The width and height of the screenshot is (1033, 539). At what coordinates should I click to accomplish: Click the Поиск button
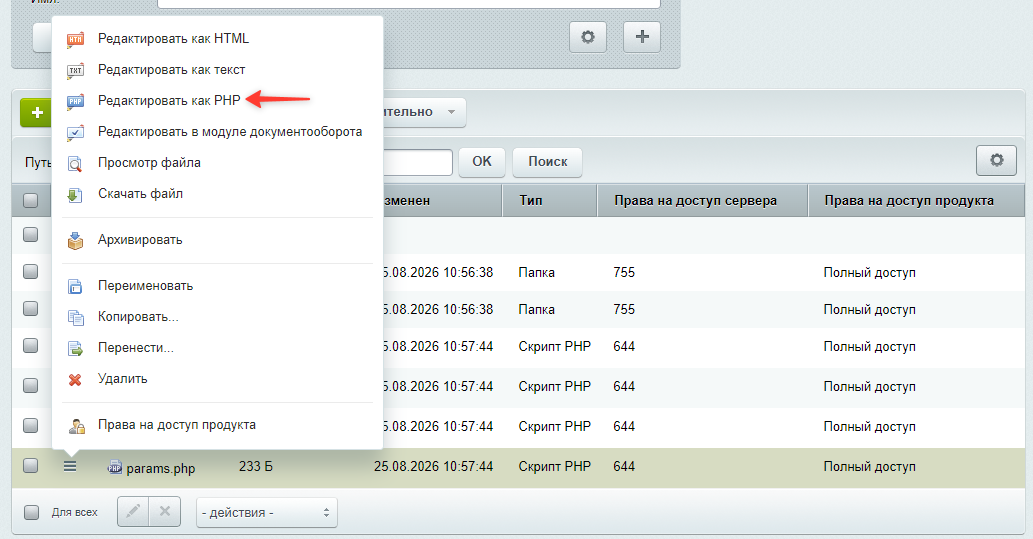click(x=547, y=161)
